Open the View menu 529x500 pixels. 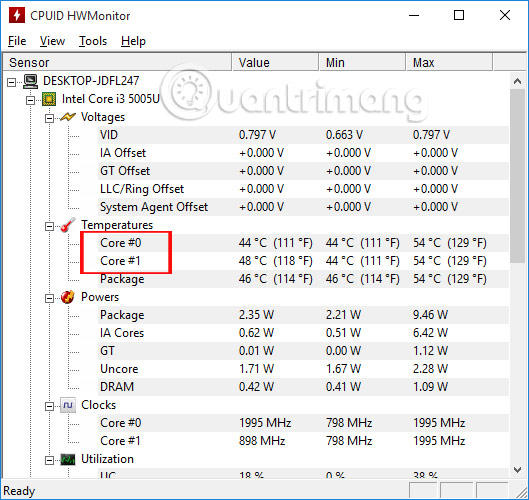[52, 41]
